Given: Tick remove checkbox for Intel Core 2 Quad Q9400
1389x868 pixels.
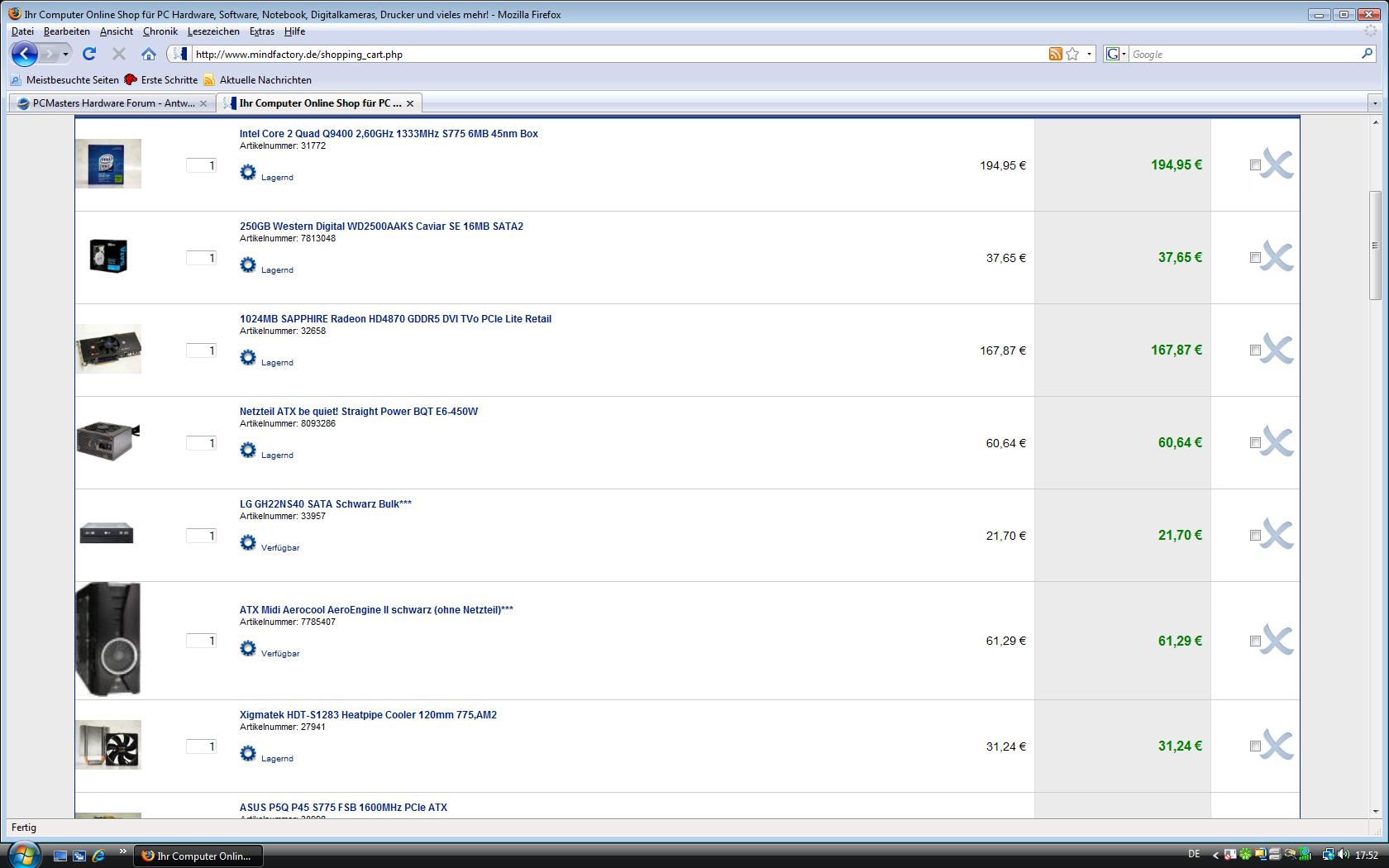Looking at the screenshot, I should pyautogui.click(x=1255, y=165).
